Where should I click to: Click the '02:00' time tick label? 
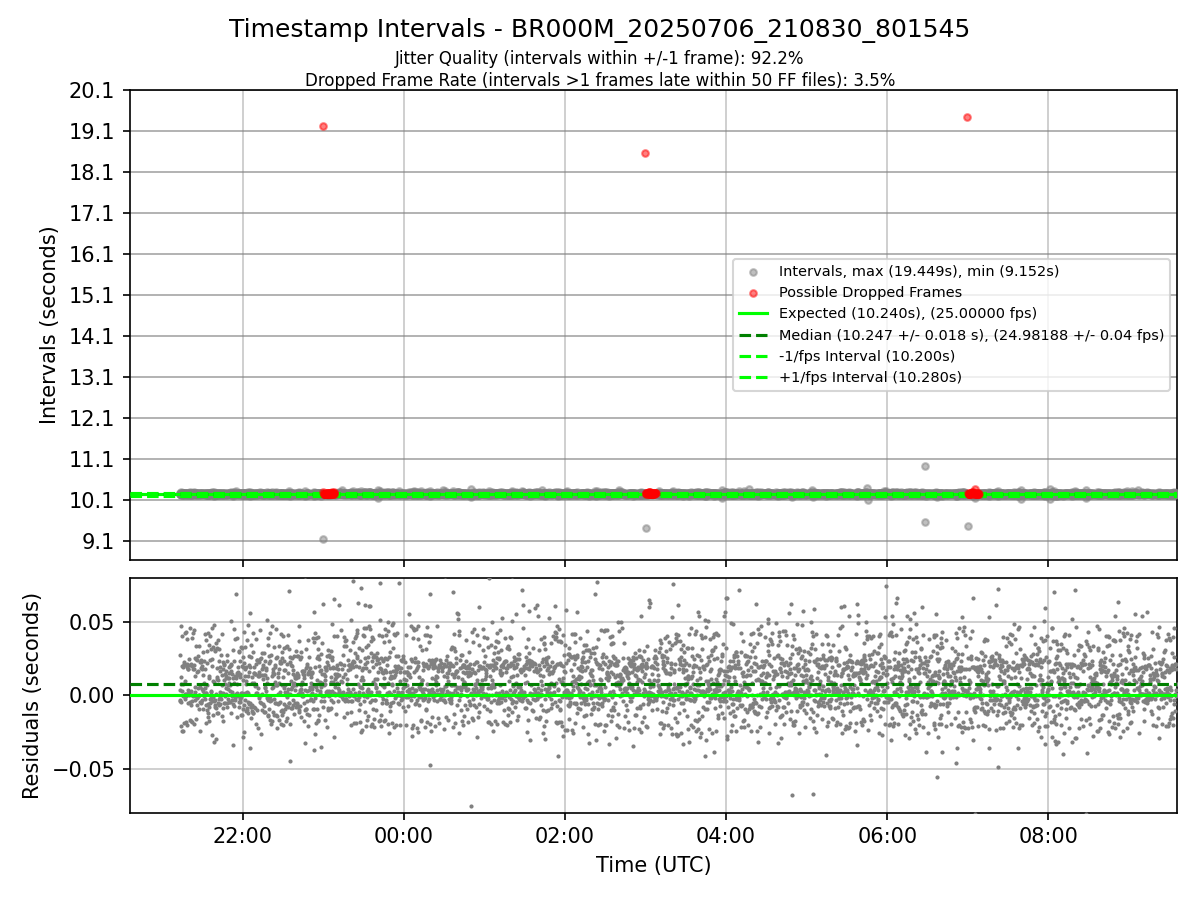point(565,834)
